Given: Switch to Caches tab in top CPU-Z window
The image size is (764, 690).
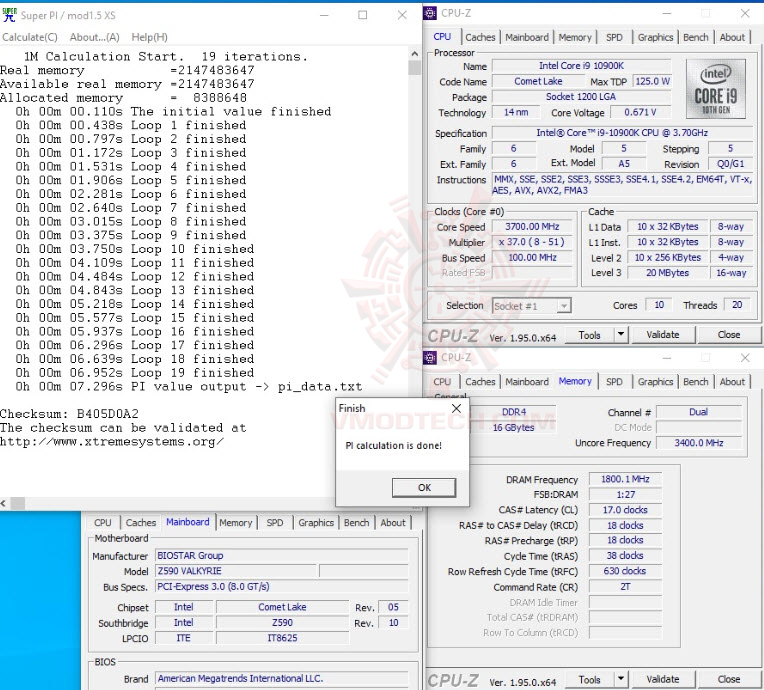Looking at the screenshot, I should tap(480, 37).
